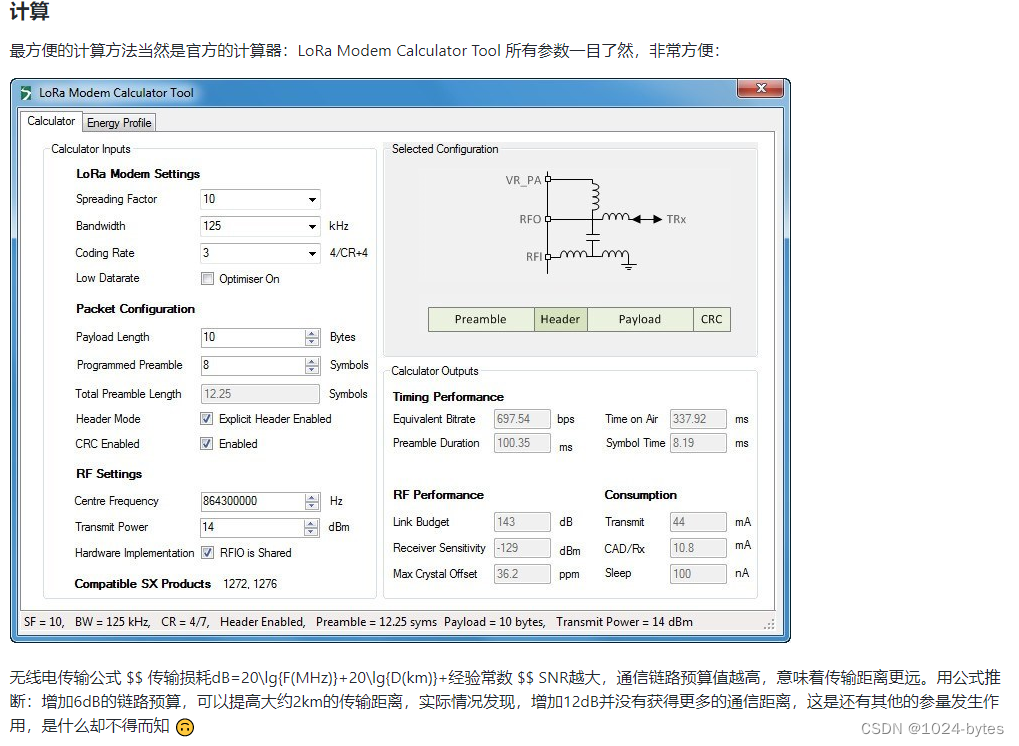Click the Payload Length input field
The width and height of the screenshot is (1019, 746).
(253, 337)
